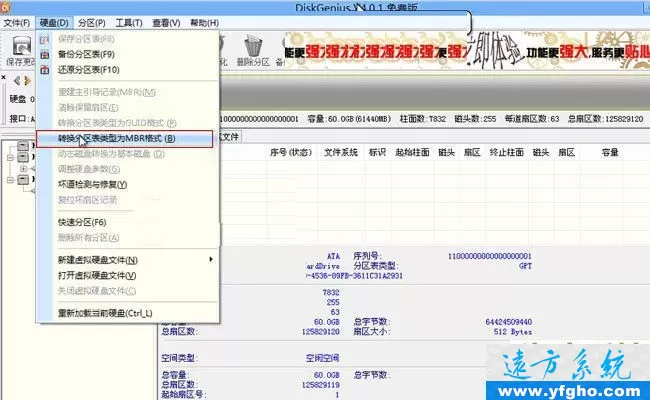The width and height of the screenshot is (650, 400).
Task: Select the bottom disk icon in tree
Action: point(23,179)
